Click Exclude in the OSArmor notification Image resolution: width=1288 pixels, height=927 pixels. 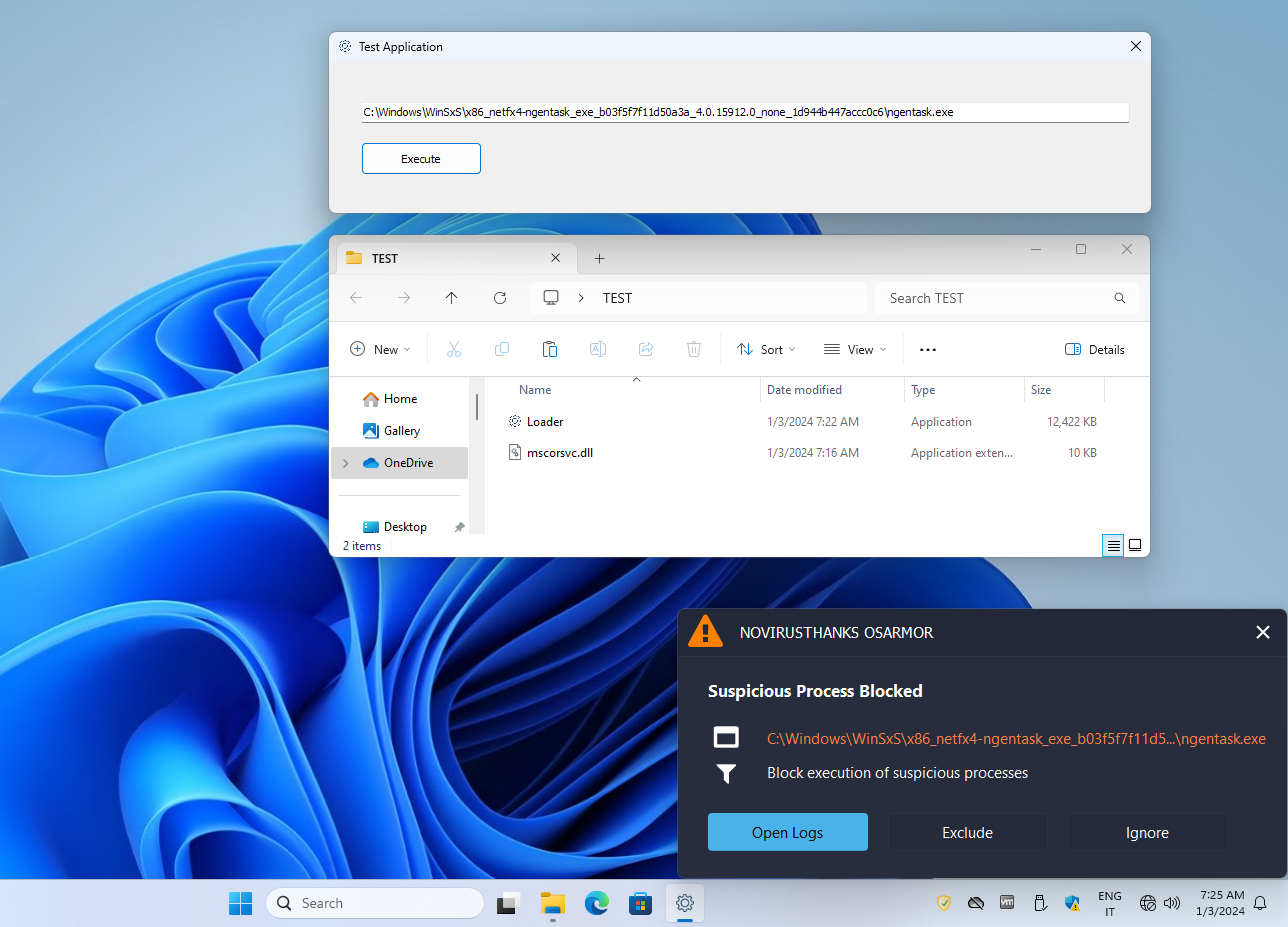[x=967, y=832]
